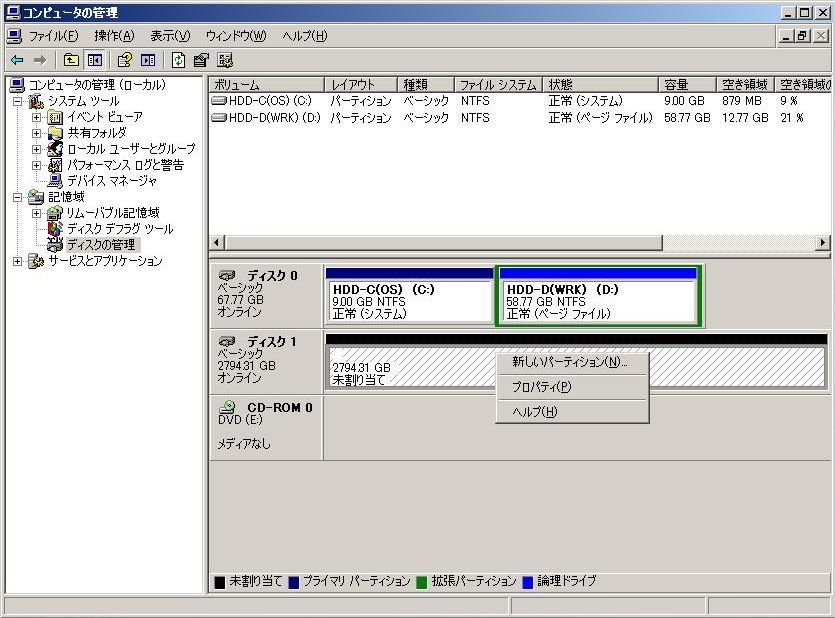835x618 pixels.
Task: Sort by 種類 column header
Action: pyautogui.click(x=425, y=85)
